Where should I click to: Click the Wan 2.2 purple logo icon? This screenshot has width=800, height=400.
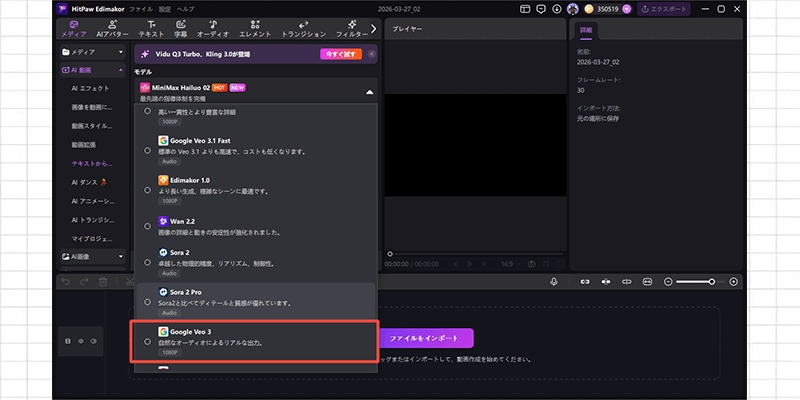[163, 221]
